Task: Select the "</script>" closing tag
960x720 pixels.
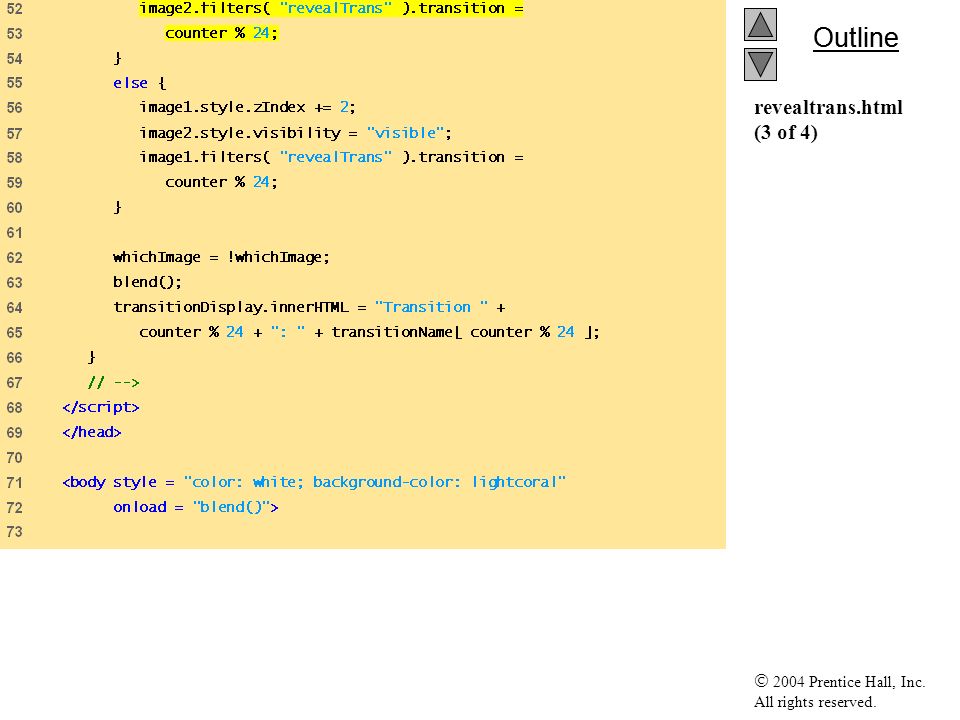Action: coord(100,407)
